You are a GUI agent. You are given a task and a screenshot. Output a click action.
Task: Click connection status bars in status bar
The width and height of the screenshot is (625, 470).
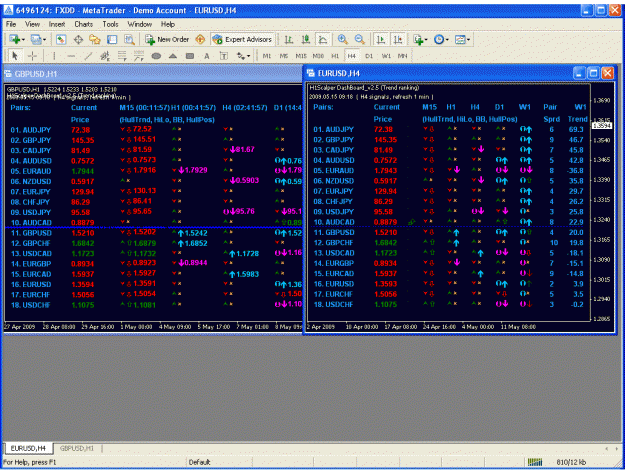point(535,462)
